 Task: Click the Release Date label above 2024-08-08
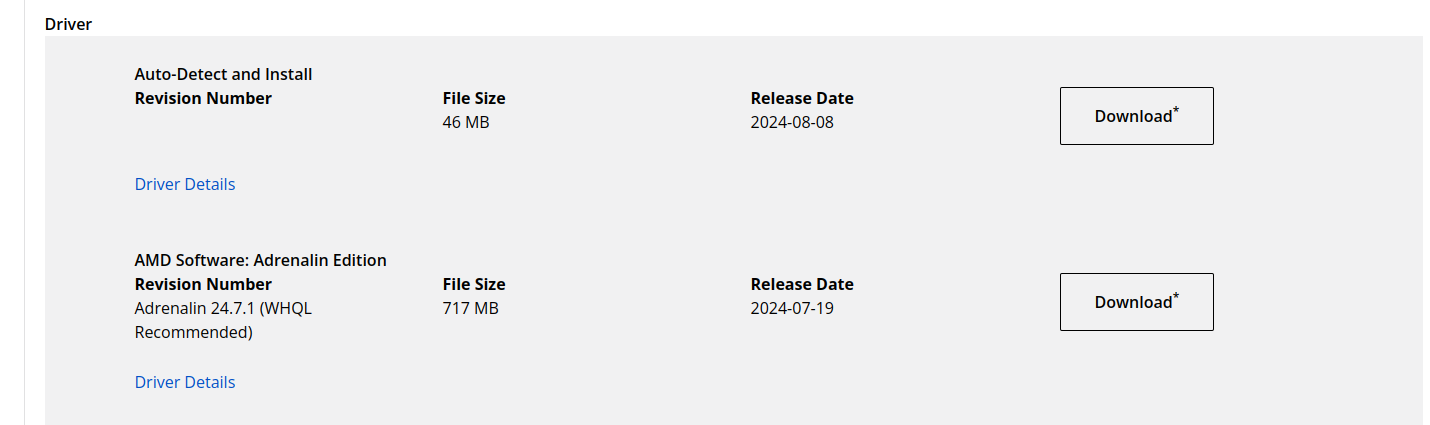(x=802, y=98)
